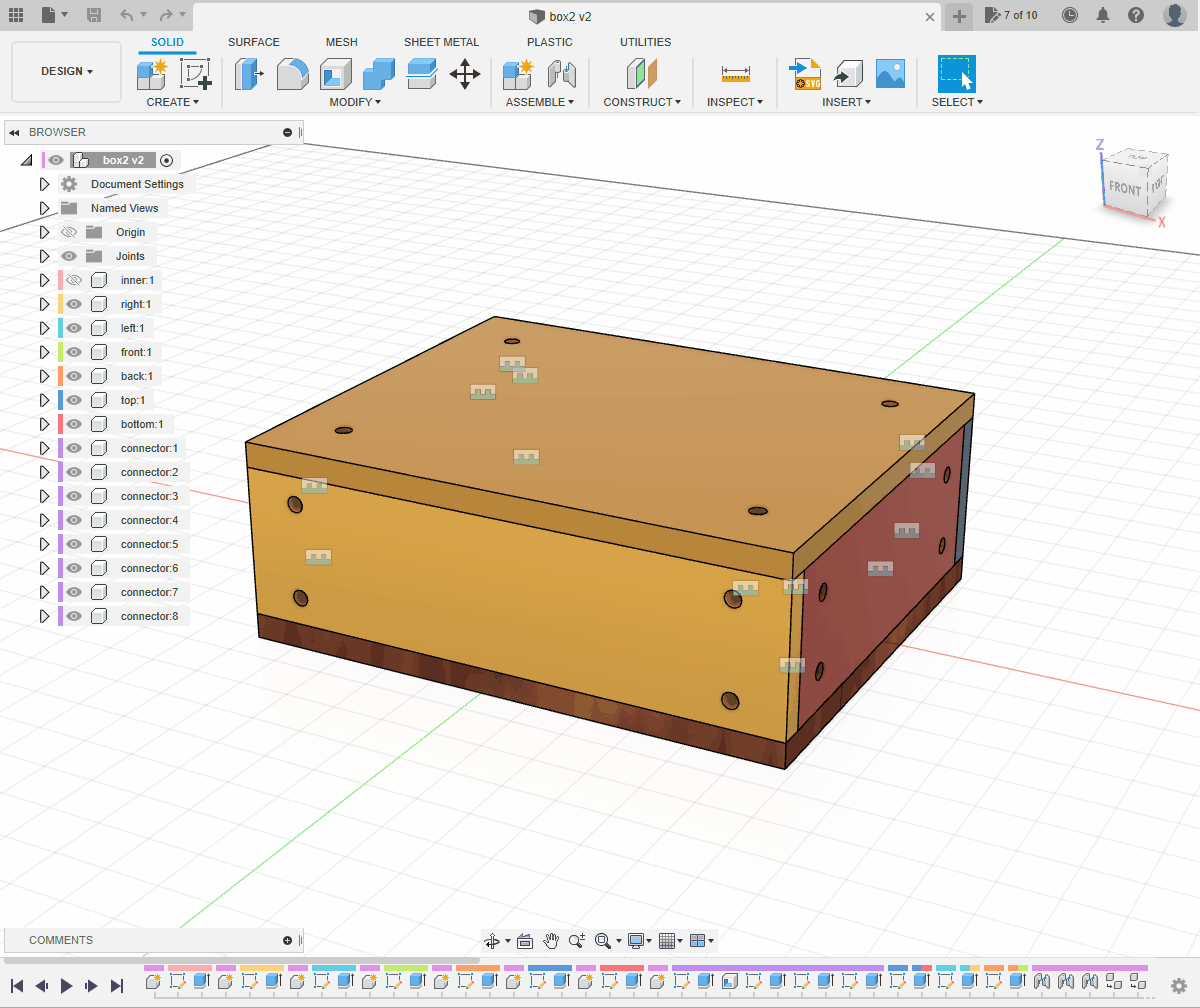The height and width of the screenshot is (1008, 1200).
Task: Click the FRONT face of view cube
Action: click(1124, 188)
